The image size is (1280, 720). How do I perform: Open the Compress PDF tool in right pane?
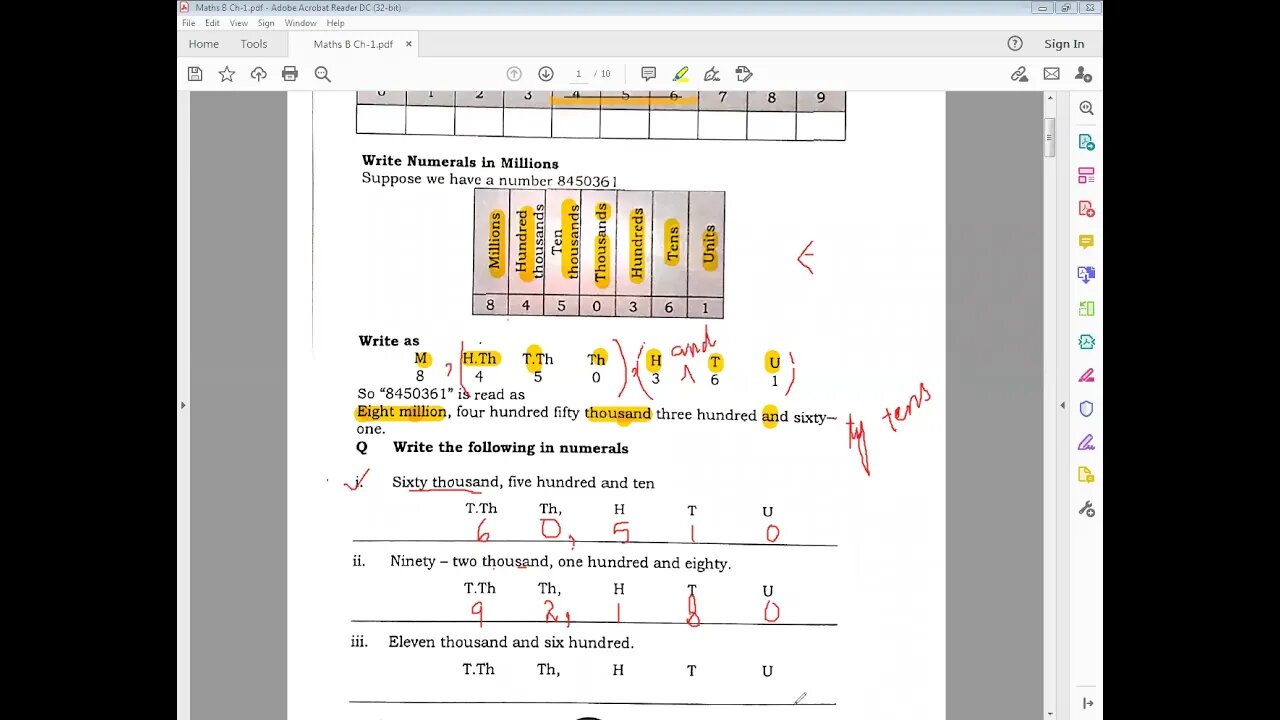[x=1087, y=309]
